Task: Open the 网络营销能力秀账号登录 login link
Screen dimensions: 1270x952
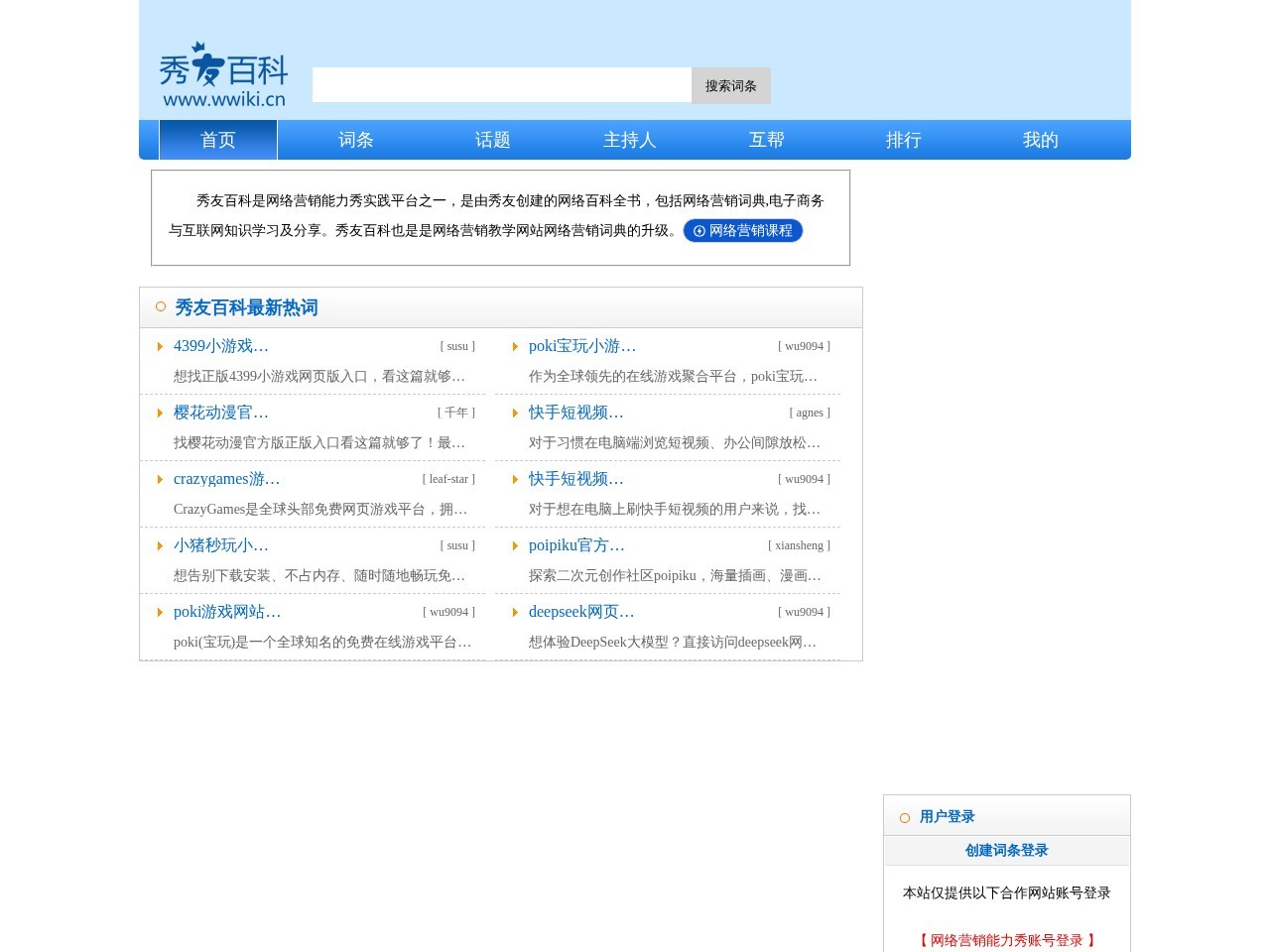Action: tap(1006, 940)
